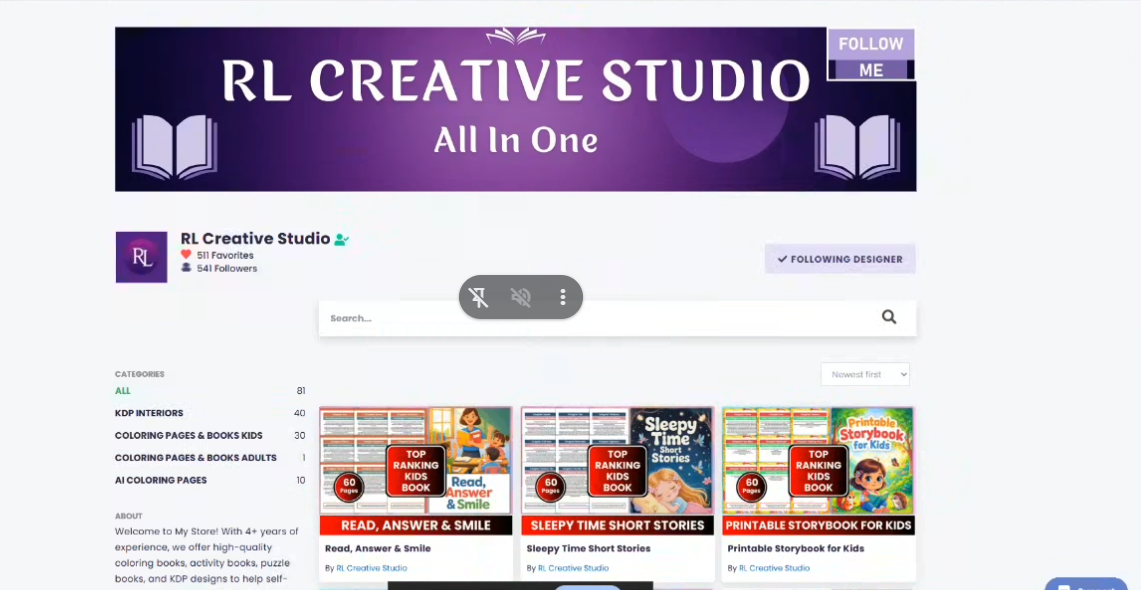Select the ALL category
The width and height of the screenshot is (1141, 590).
pos(123,391)
